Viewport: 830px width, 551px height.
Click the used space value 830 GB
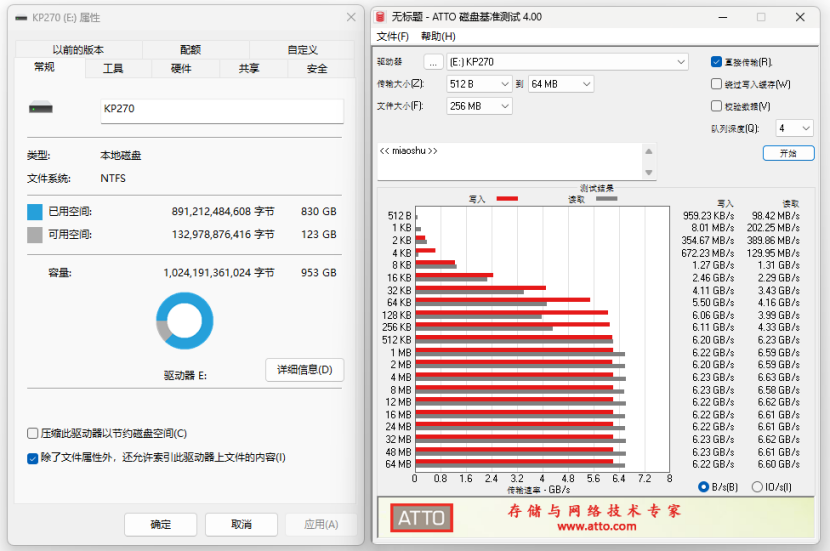(319, 212)
